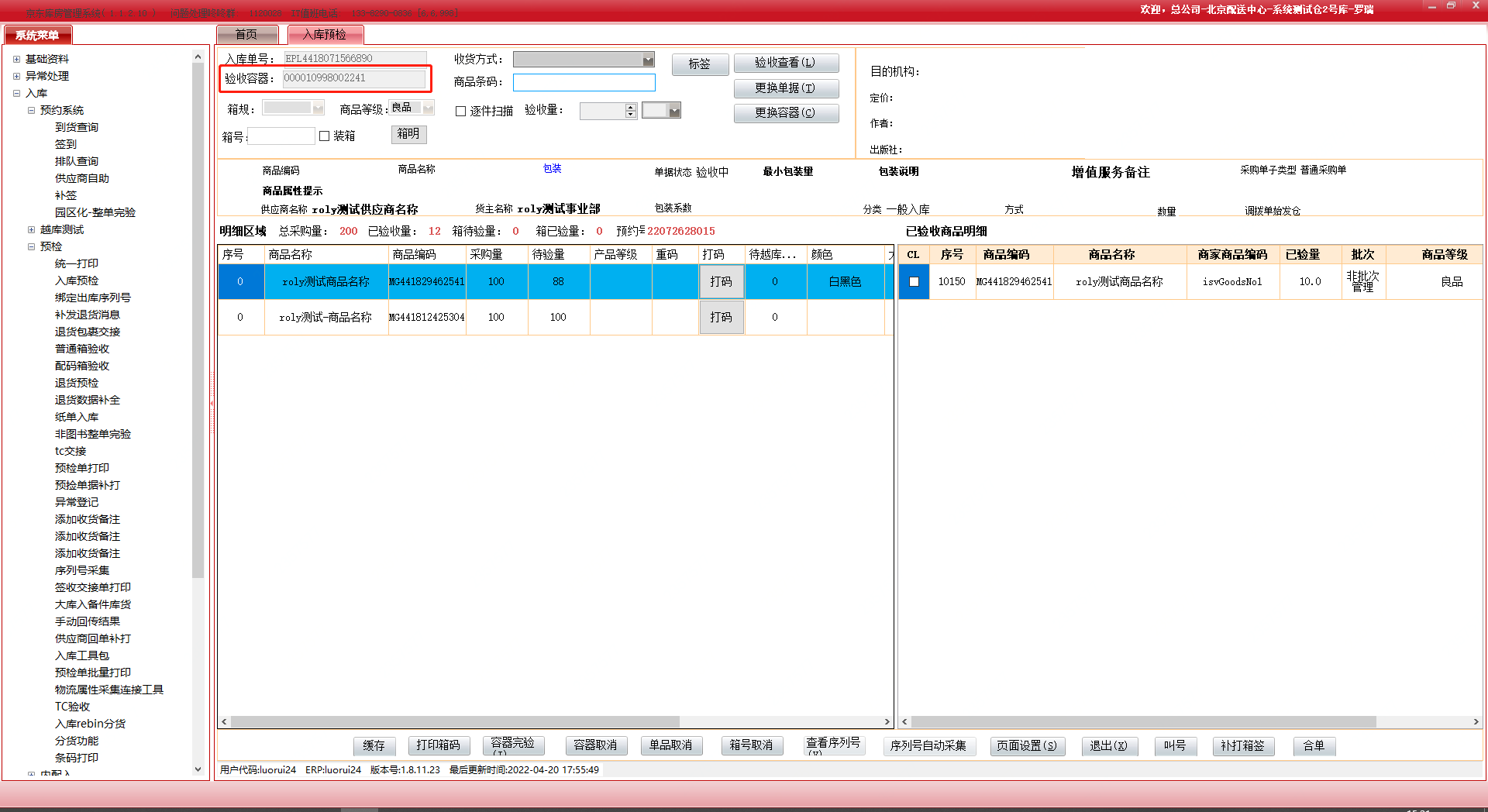Click into the 商品条码 input field
The image size is (1488, 812).
(584, 82)
